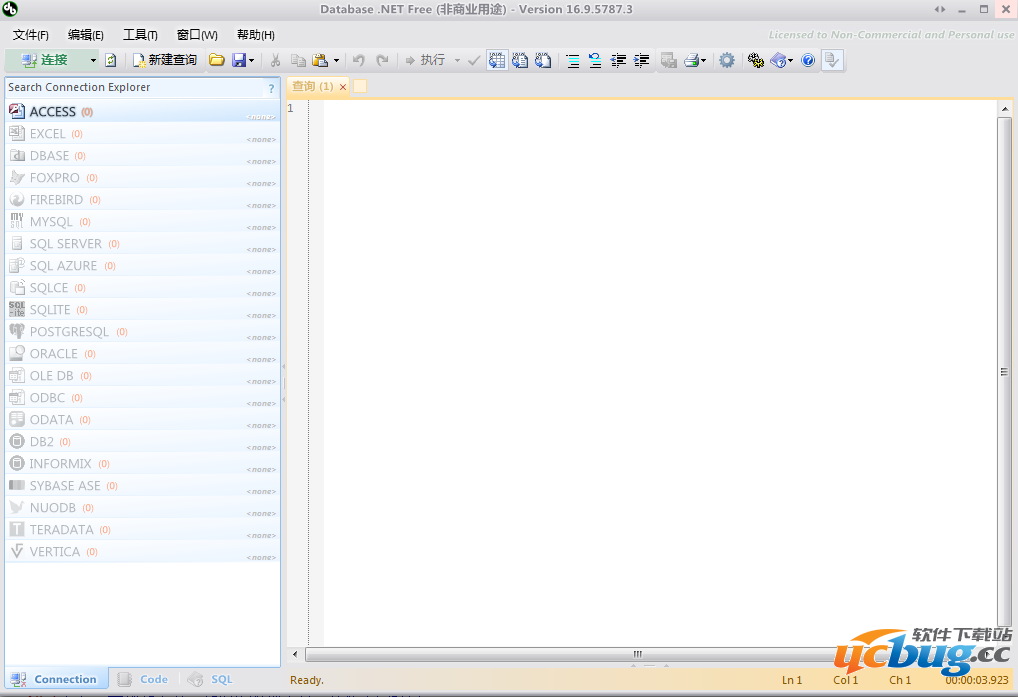1018x697 pixels.
Task: Open a file with the folder icon
Action: pyautogui.click(x=216, y=60)
